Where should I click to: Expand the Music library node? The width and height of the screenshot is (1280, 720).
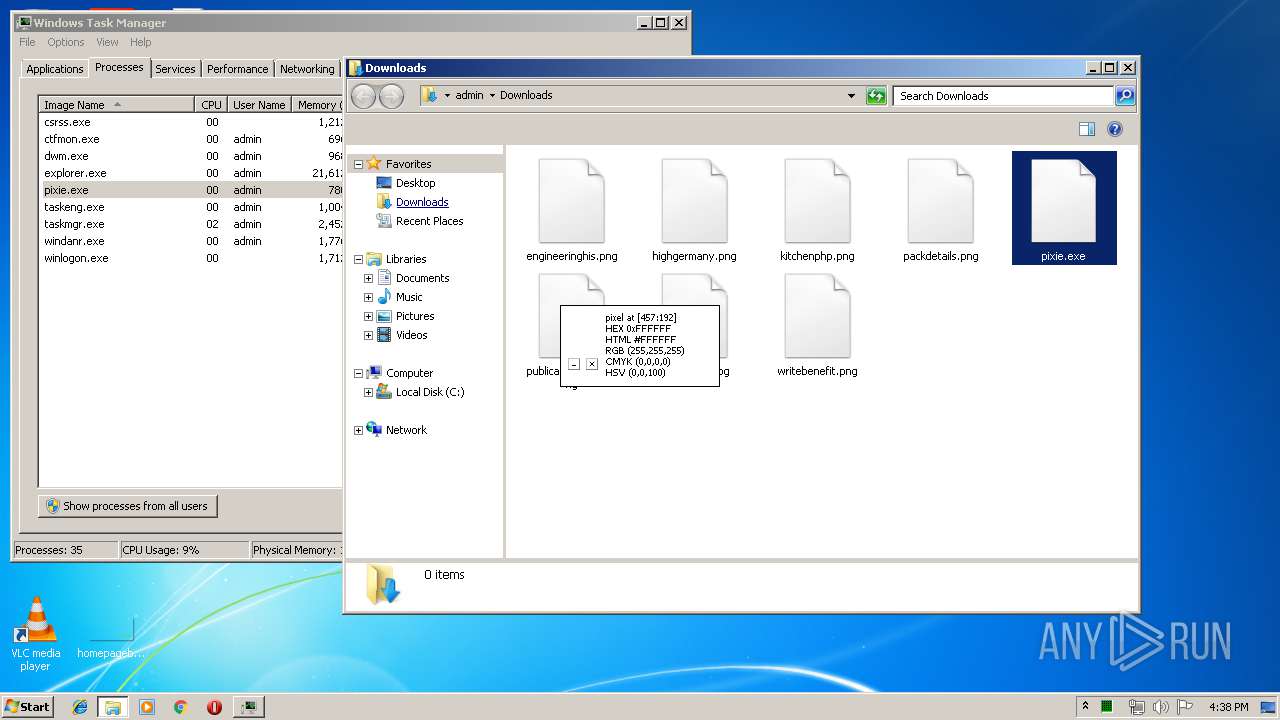[x=368, y=297]
